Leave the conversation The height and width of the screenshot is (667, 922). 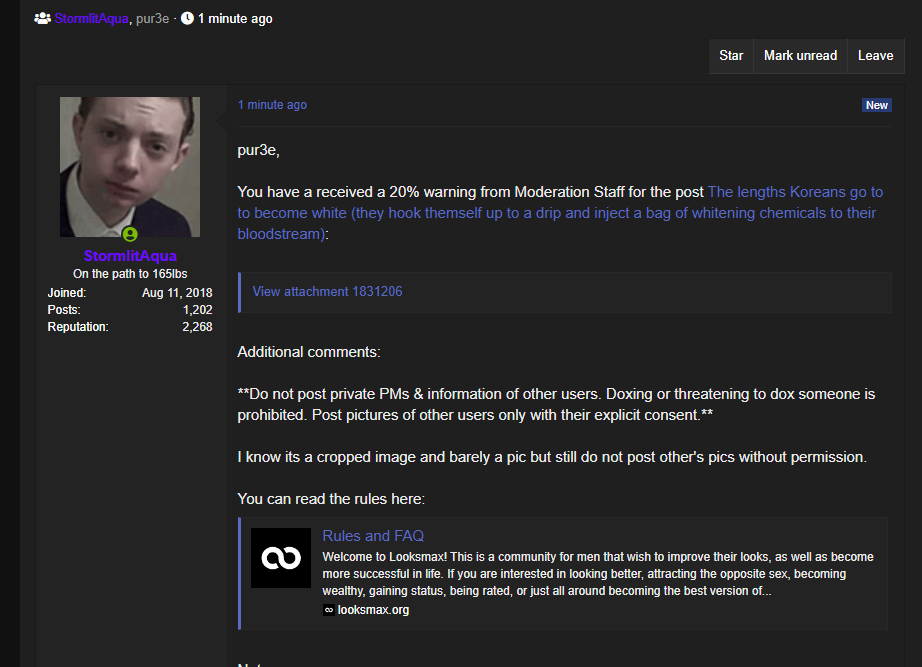876,56
